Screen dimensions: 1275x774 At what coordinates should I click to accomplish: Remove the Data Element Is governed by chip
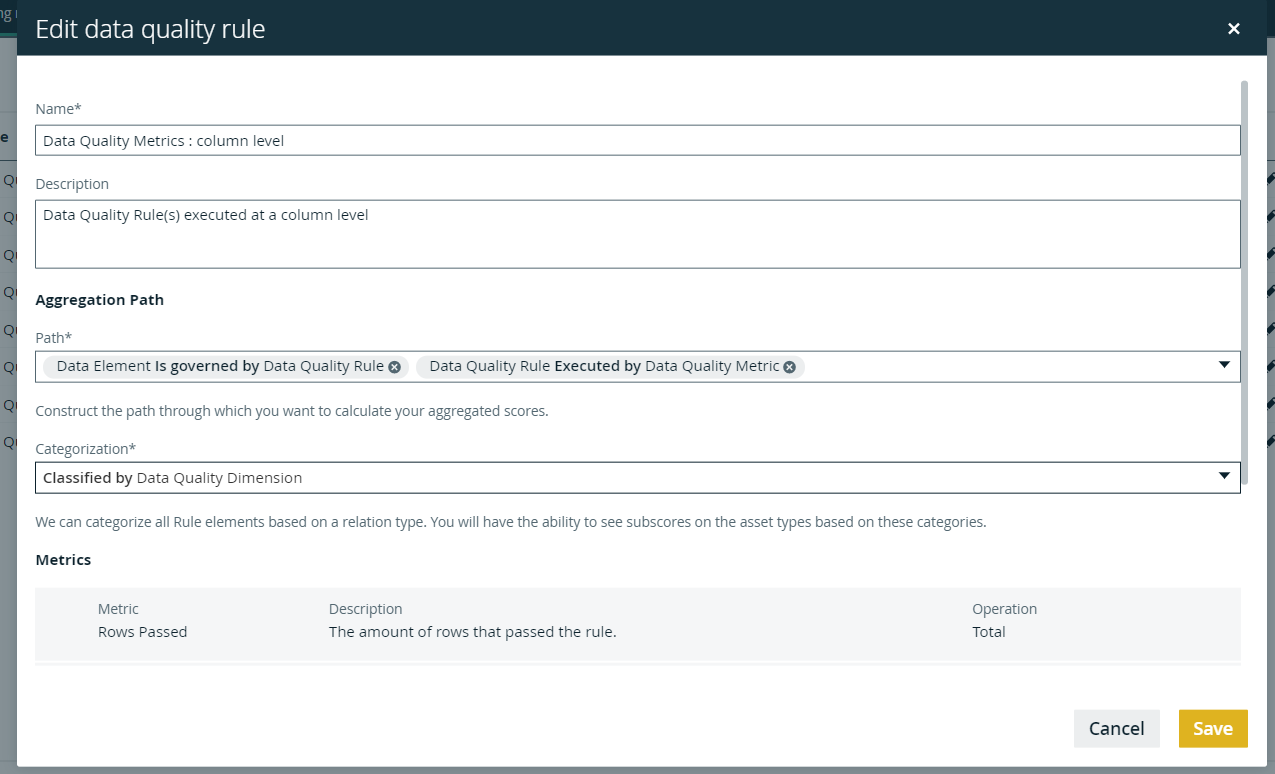(x=394, y=367)
